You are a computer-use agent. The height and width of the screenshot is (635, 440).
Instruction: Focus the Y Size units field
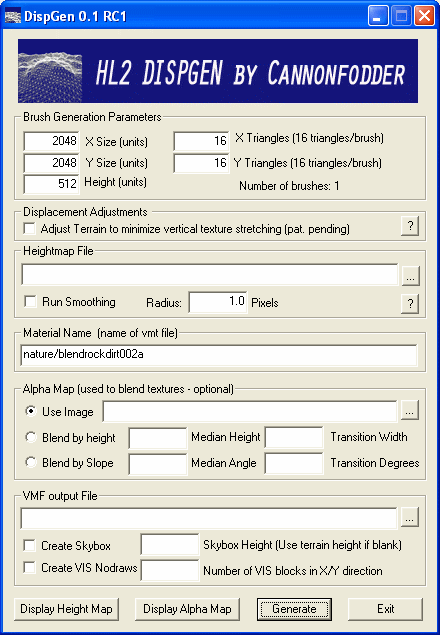point(51,163)
